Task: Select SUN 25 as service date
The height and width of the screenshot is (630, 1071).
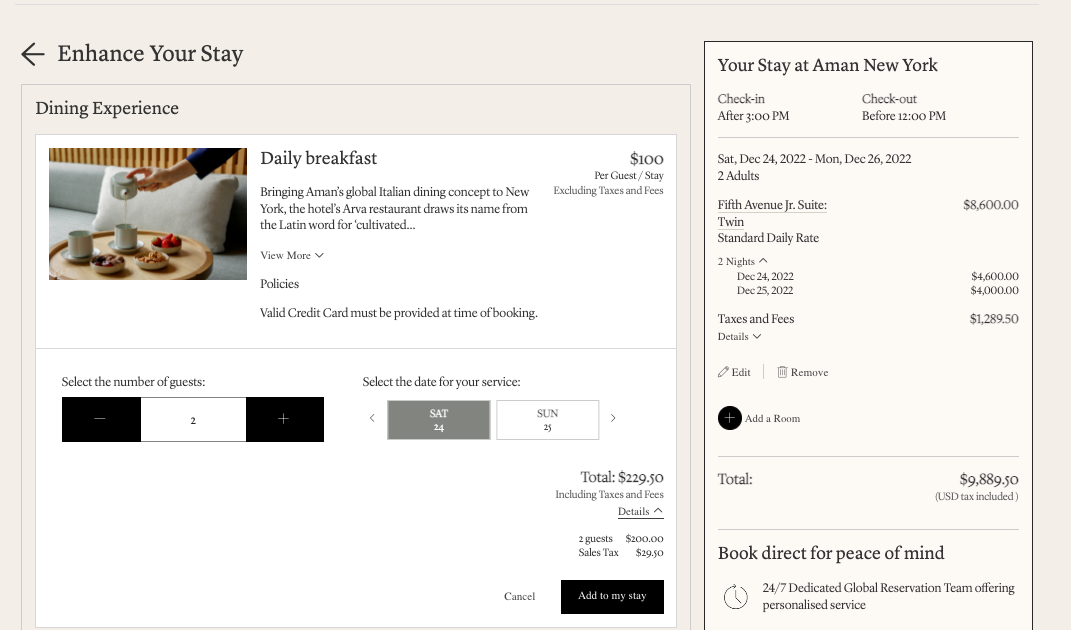Action: 547,420
